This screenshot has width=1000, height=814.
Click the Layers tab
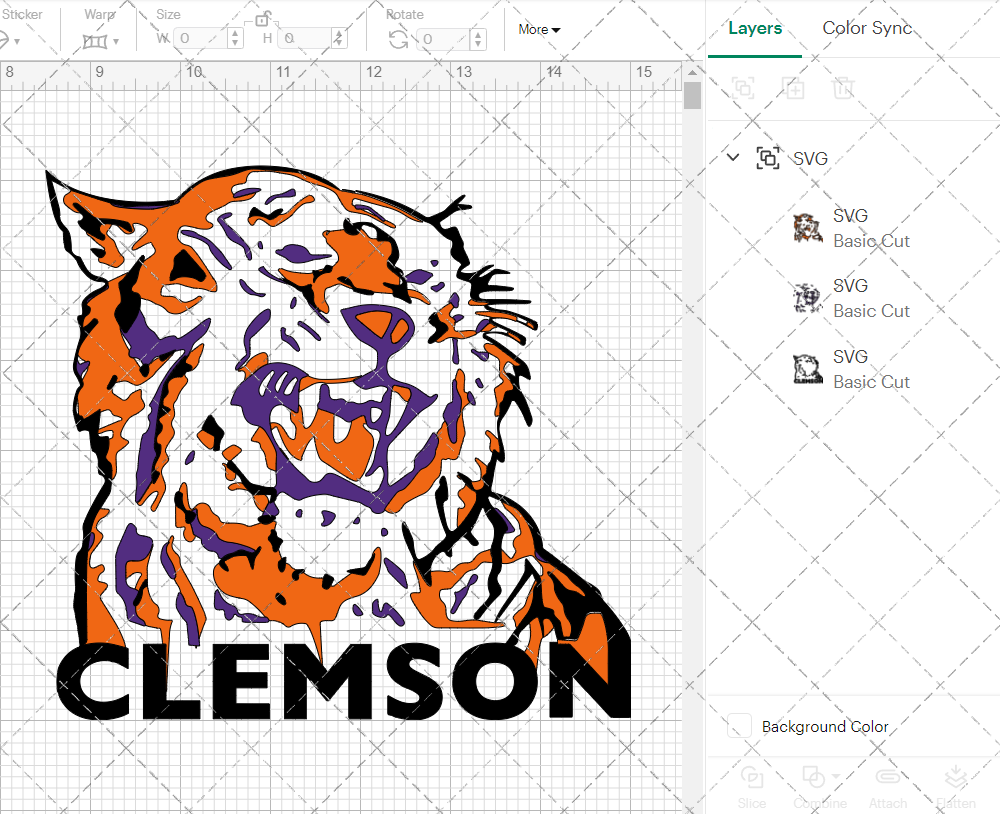tap(755, 28)
